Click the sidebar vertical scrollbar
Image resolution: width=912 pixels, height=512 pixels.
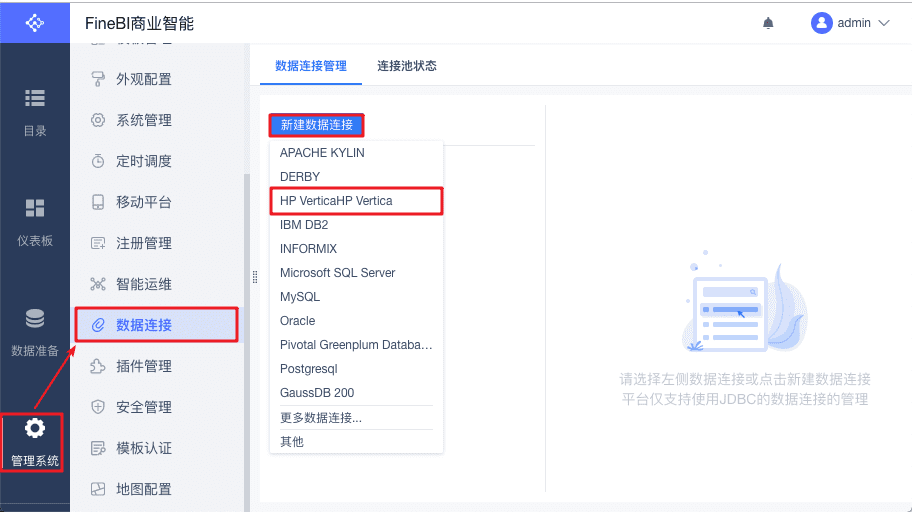[x=248, y=340]
